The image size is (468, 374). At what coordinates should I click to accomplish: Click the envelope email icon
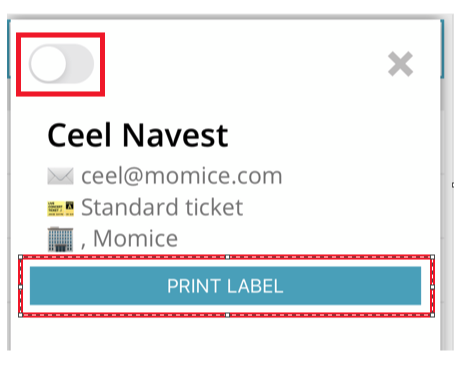pos(60,176)
